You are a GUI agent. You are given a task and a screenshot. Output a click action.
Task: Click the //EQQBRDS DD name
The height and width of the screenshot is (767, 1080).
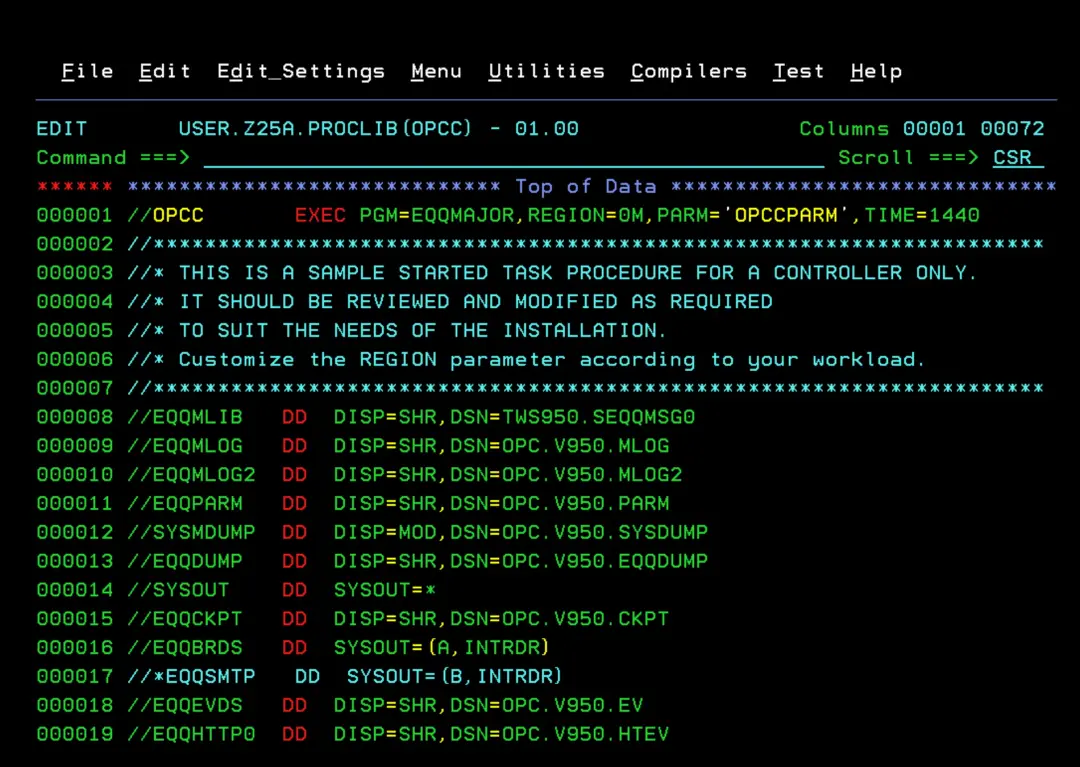pyautogui.click(x=185, y=649)
